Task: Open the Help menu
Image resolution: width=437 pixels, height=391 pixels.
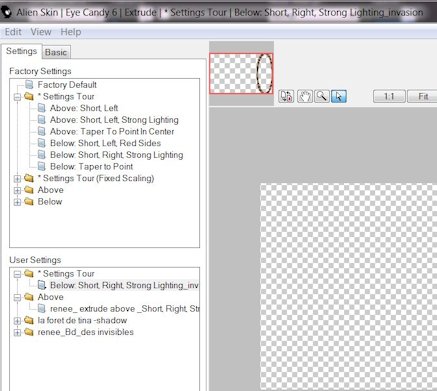Action: point(71,32)
